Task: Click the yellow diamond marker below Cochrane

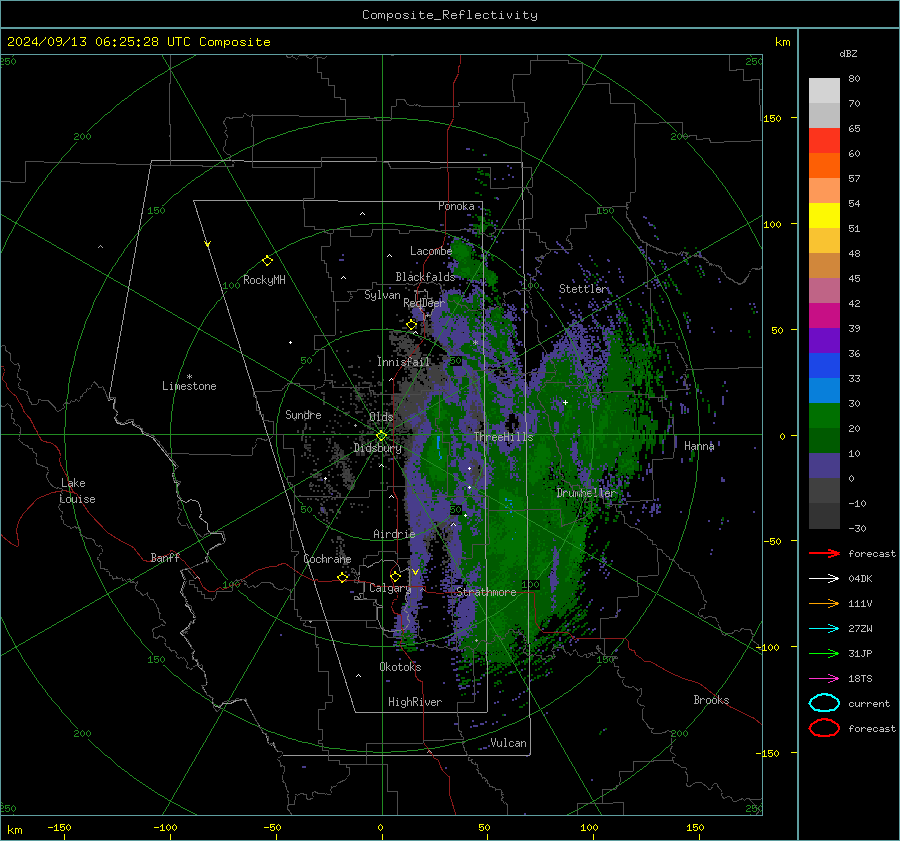Action: coord(343,577)
